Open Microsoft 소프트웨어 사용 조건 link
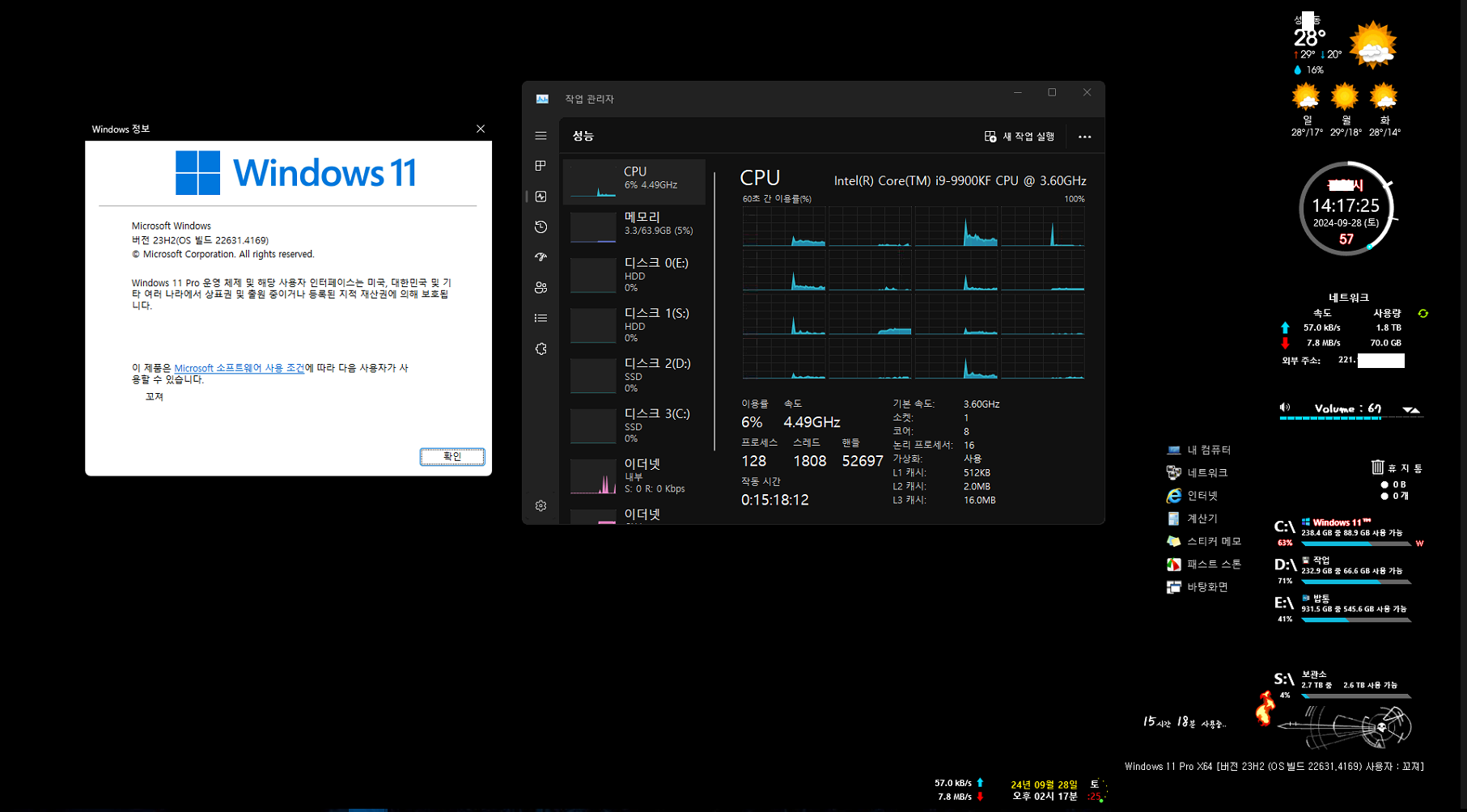 coord(240,368)
